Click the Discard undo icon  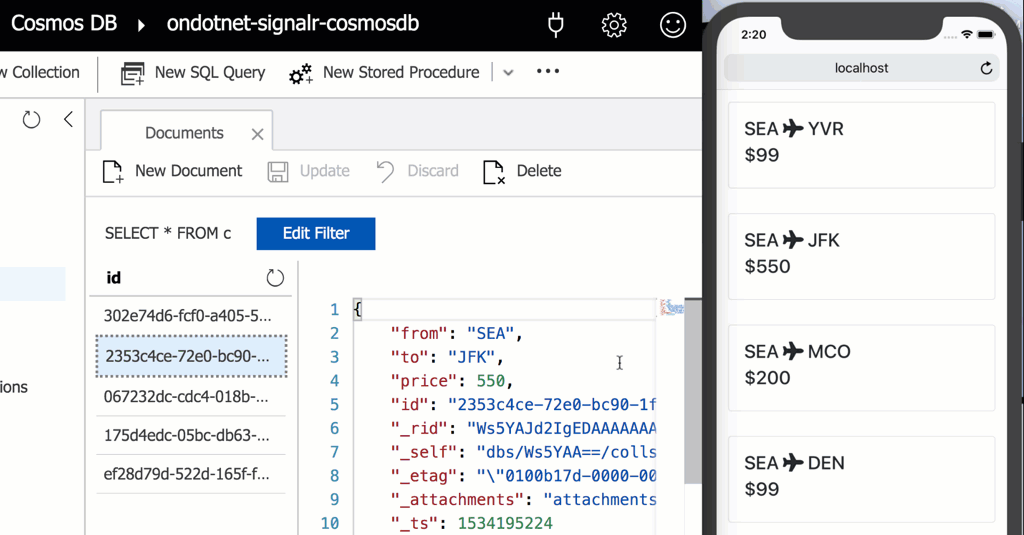coord(385,172)
